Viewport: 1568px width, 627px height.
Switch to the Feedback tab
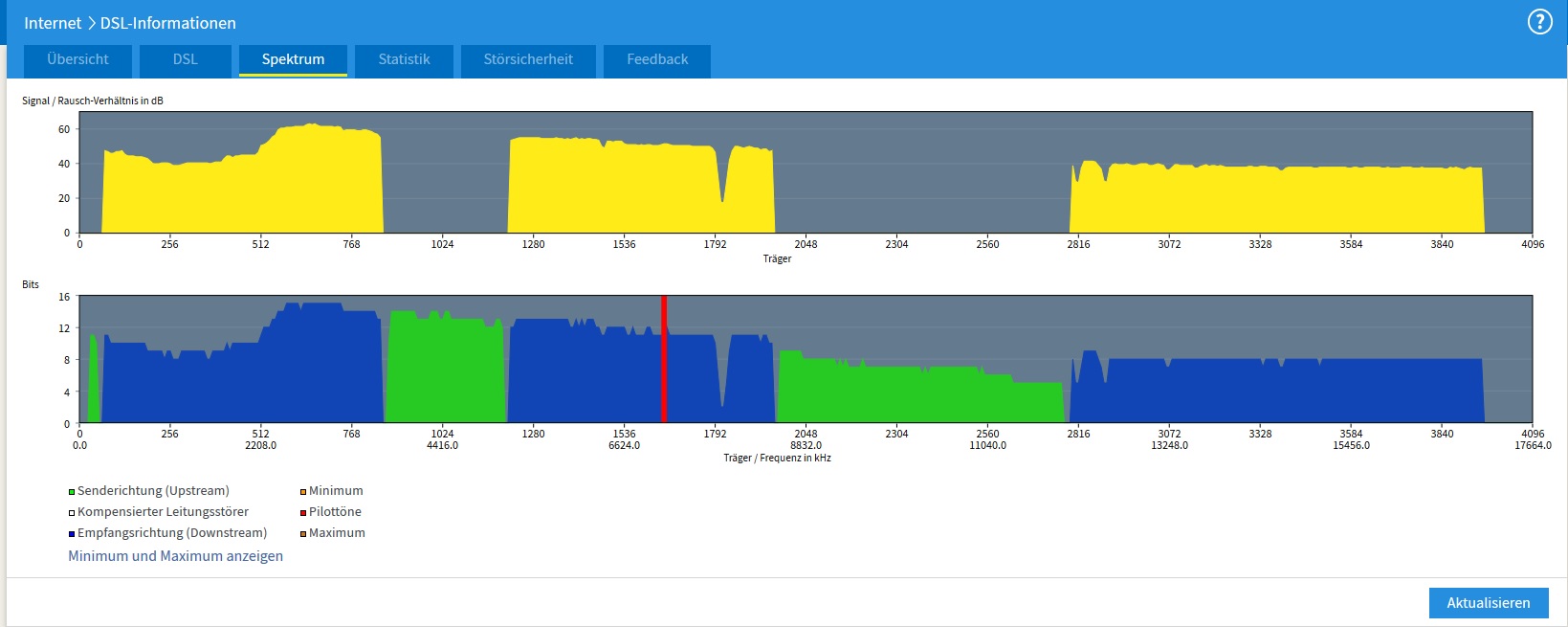click(657, 59)
